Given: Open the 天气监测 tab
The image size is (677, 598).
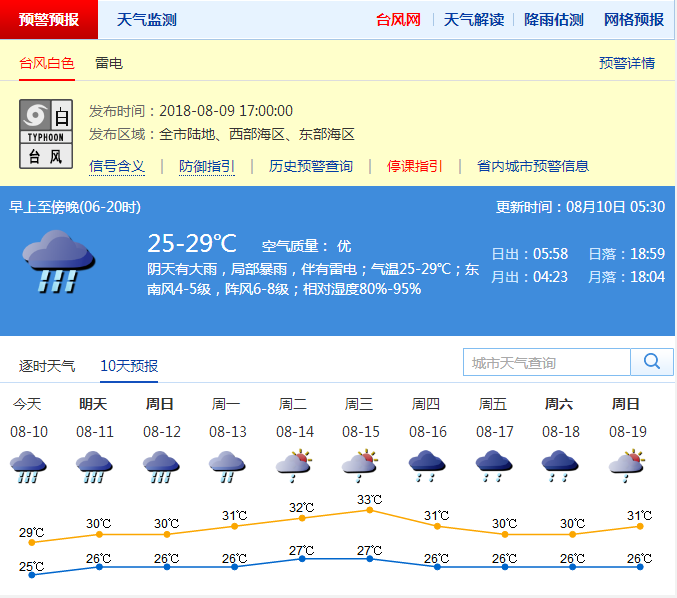Looking at the screenshot, I should click(146, 20).
